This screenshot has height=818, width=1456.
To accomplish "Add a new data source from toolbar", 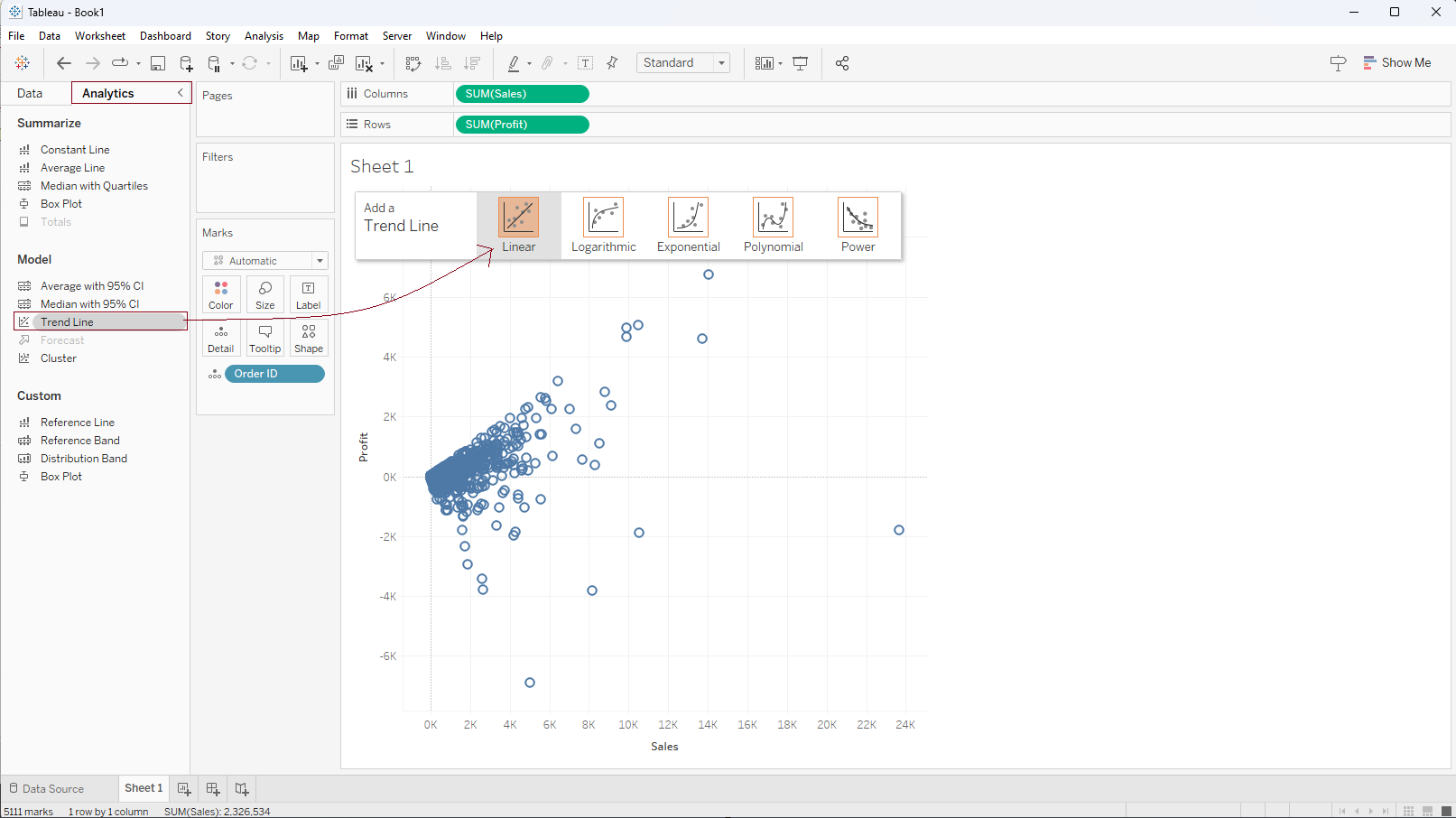I will (x=186, y=63).
